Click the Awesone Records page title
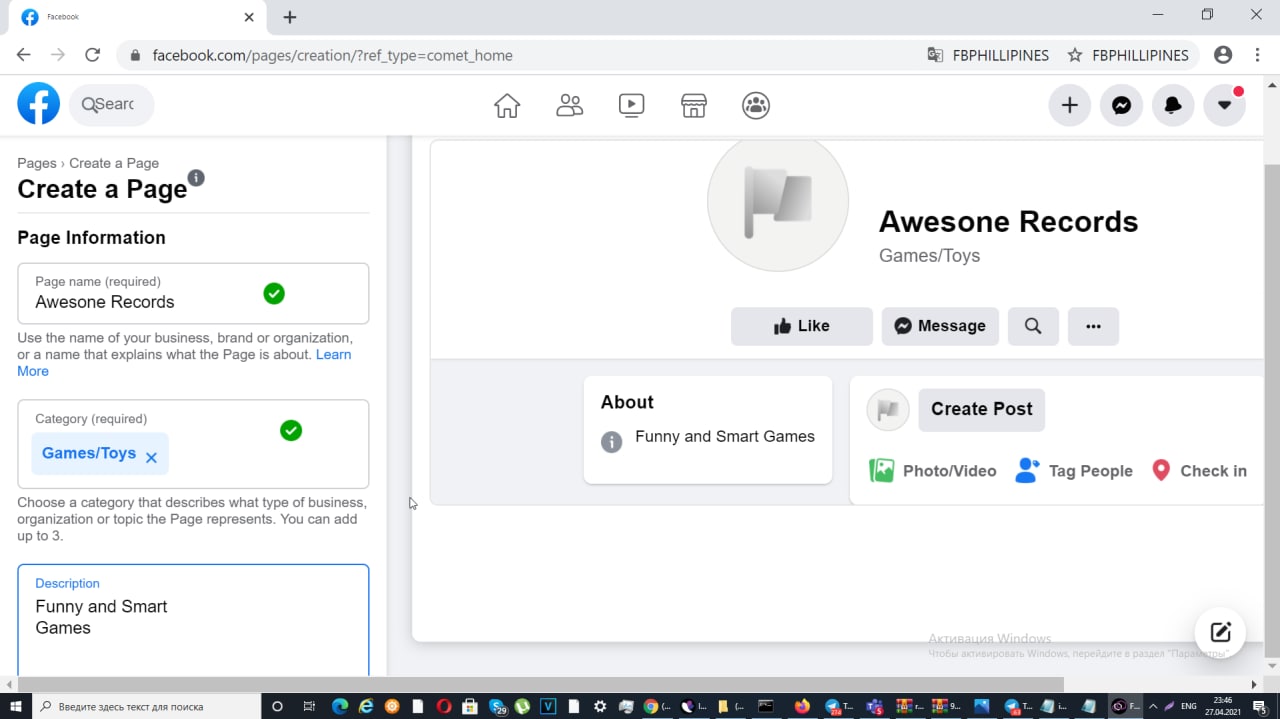This screenshot has width=1280, height=719. tap(1008, 221)
